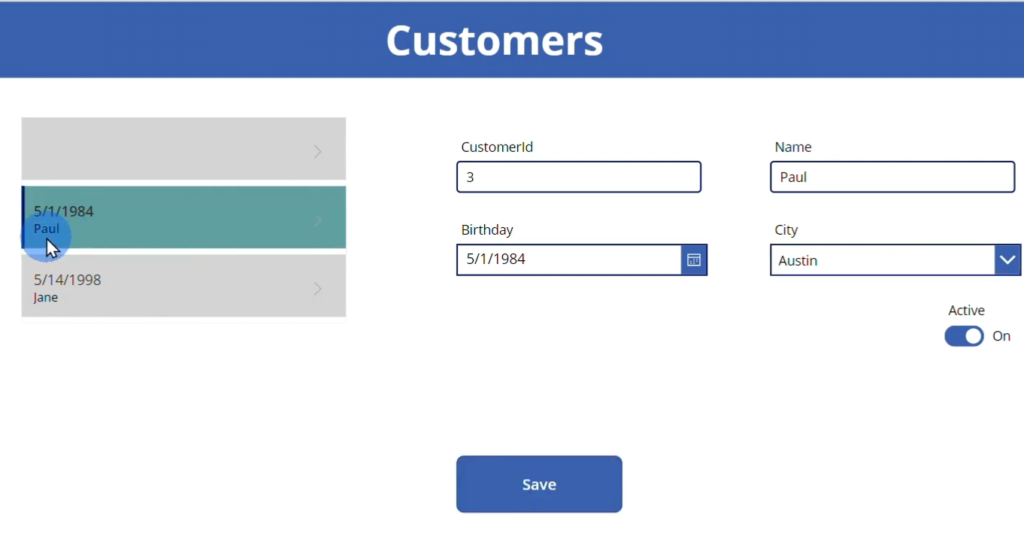Viewport: 1024px width, 534px height.
Task: Click the Birthday field label
Action: [487, 230]
